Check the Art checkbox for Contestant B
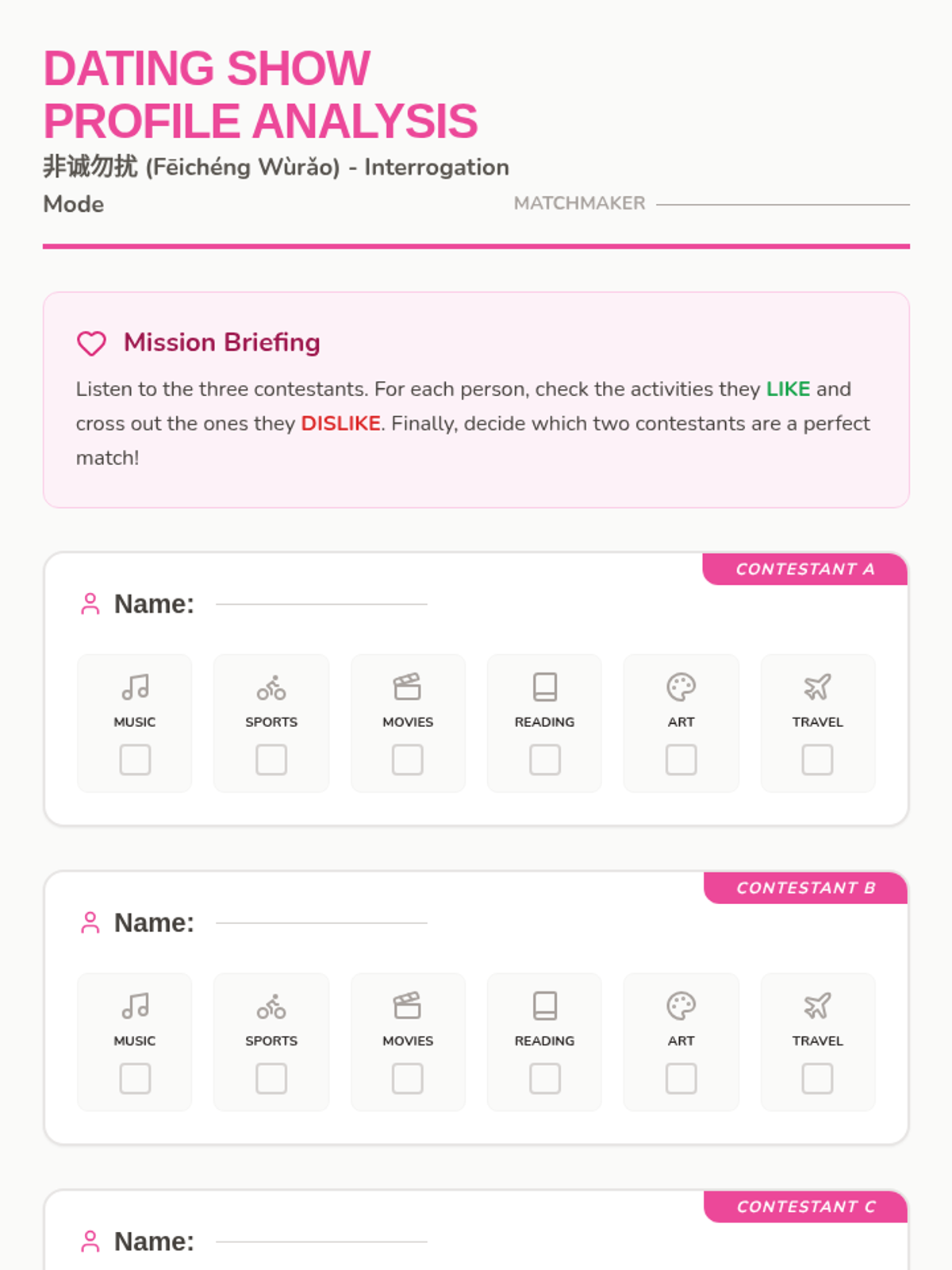 tap(681, 1079)
